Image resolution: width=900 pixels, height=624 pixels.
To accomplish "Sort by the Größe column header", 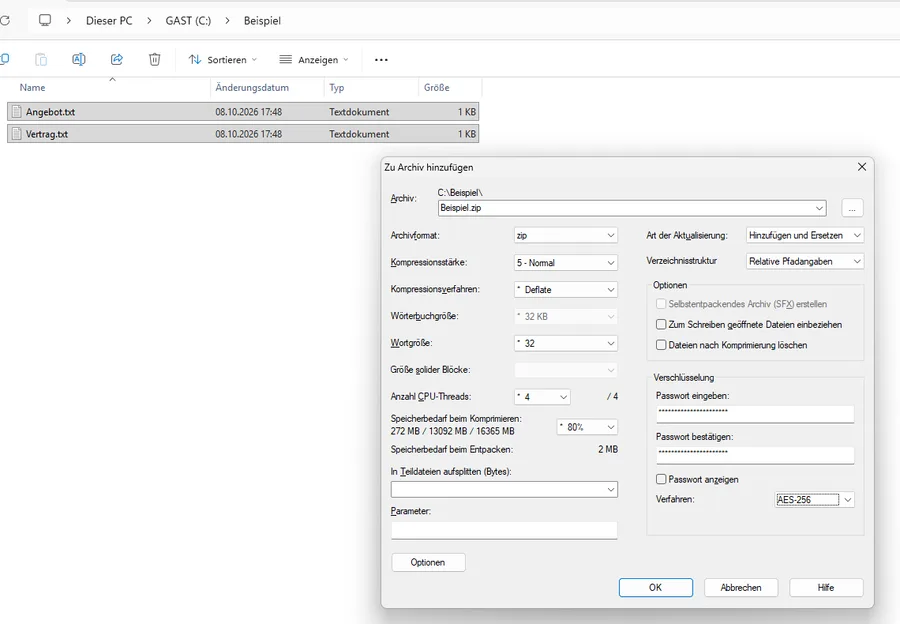I will coord(437,87).
